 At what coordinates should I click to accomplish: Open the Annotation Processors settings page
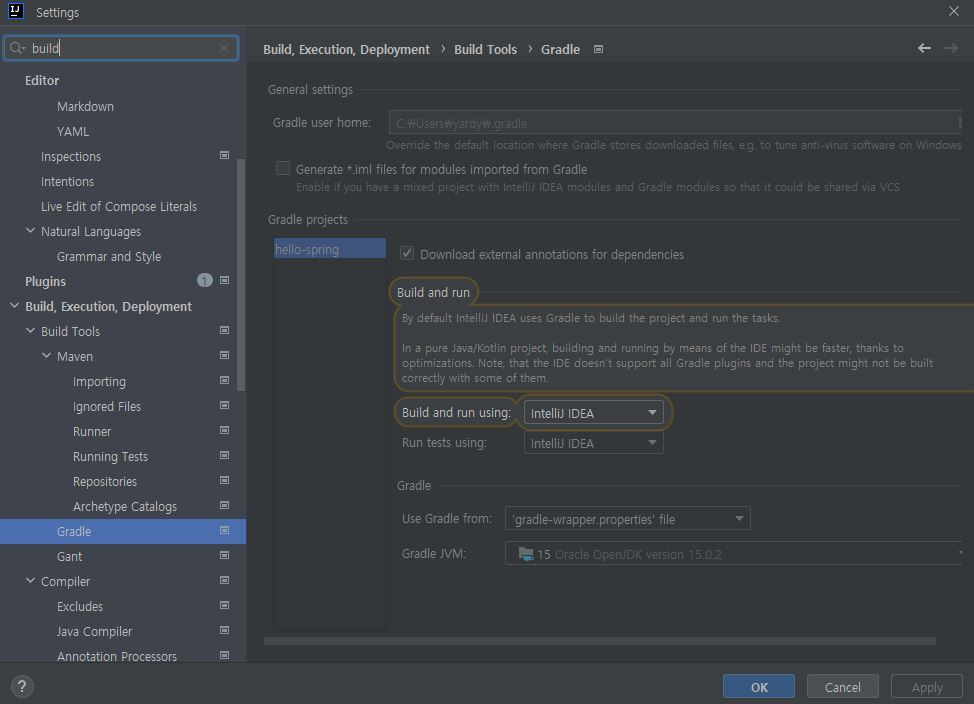coord(117,656)
